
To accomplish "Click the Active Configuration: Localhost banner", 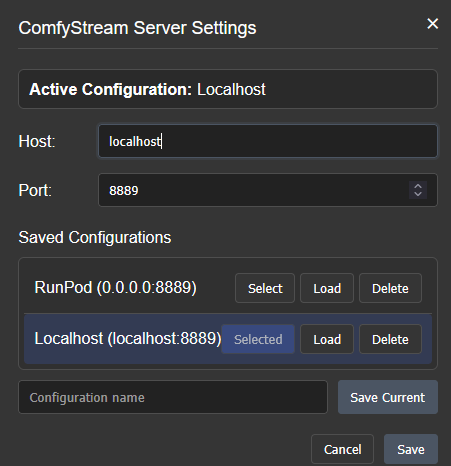I will click(228, 89).
